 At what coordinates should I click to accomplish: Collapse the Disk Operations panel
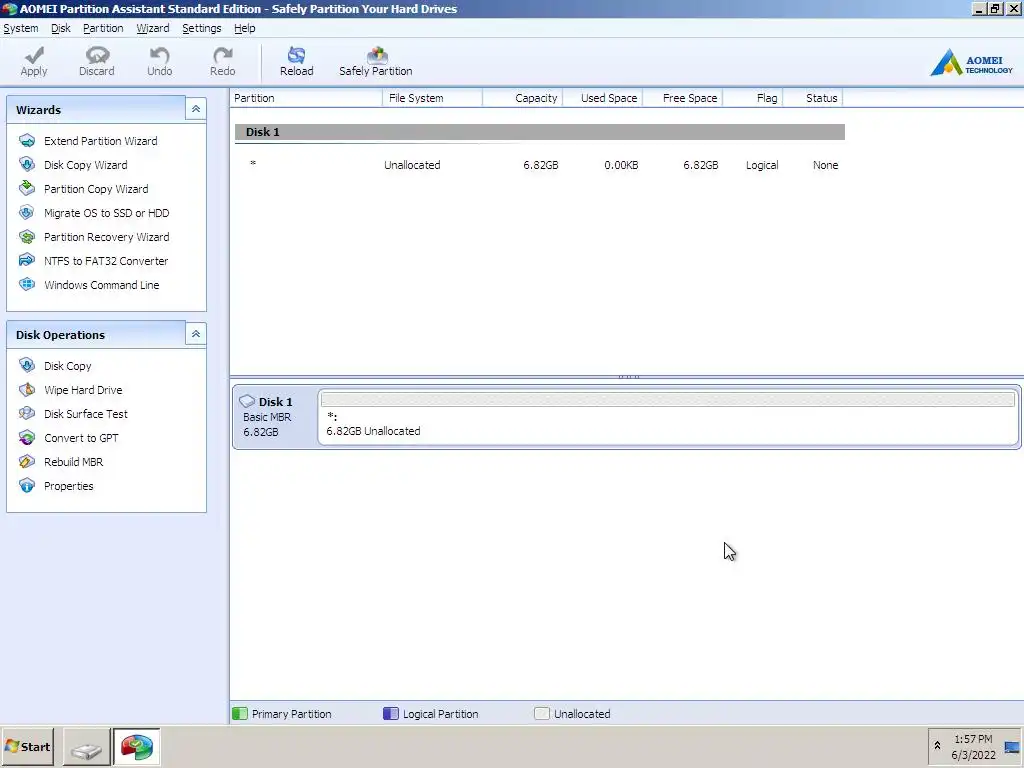tap(196, 334)
